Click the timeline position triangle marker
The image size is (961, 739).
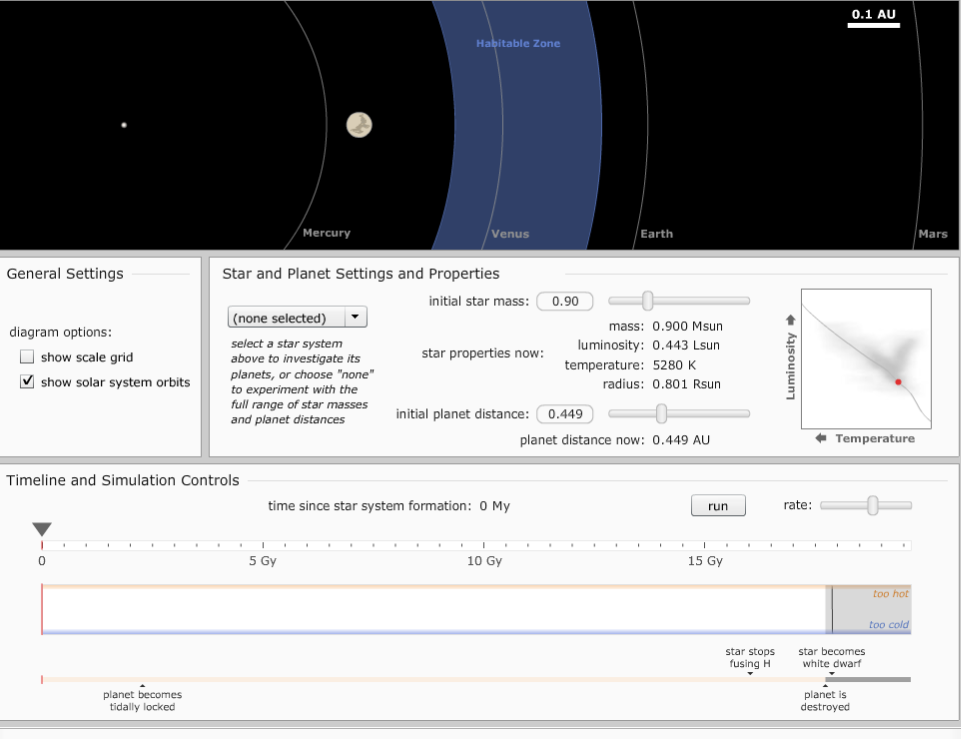(x=42, y=529)
